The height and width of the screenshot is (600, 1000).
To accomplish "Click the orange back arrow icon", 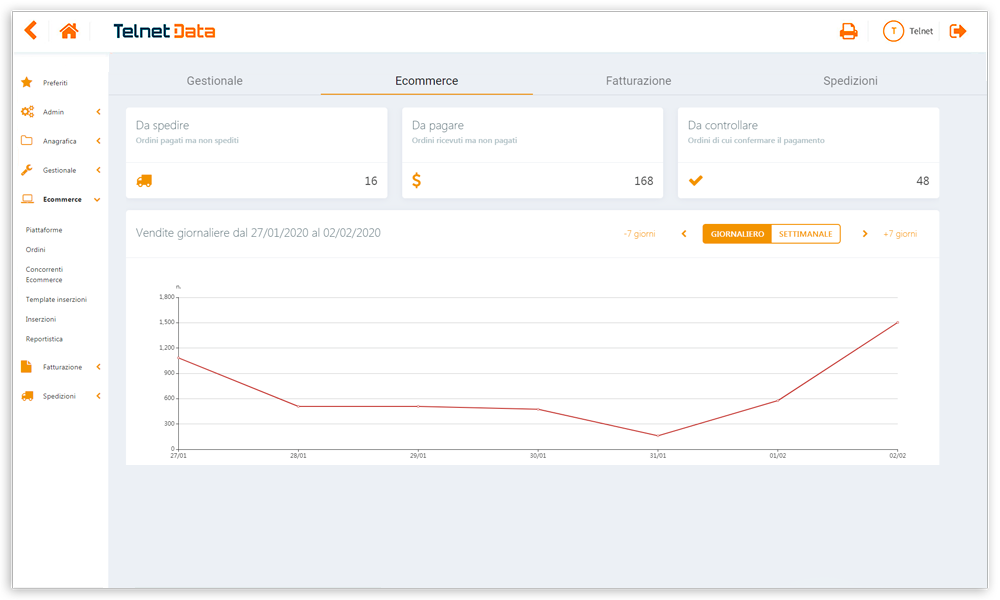I will [x=31, y=30].
